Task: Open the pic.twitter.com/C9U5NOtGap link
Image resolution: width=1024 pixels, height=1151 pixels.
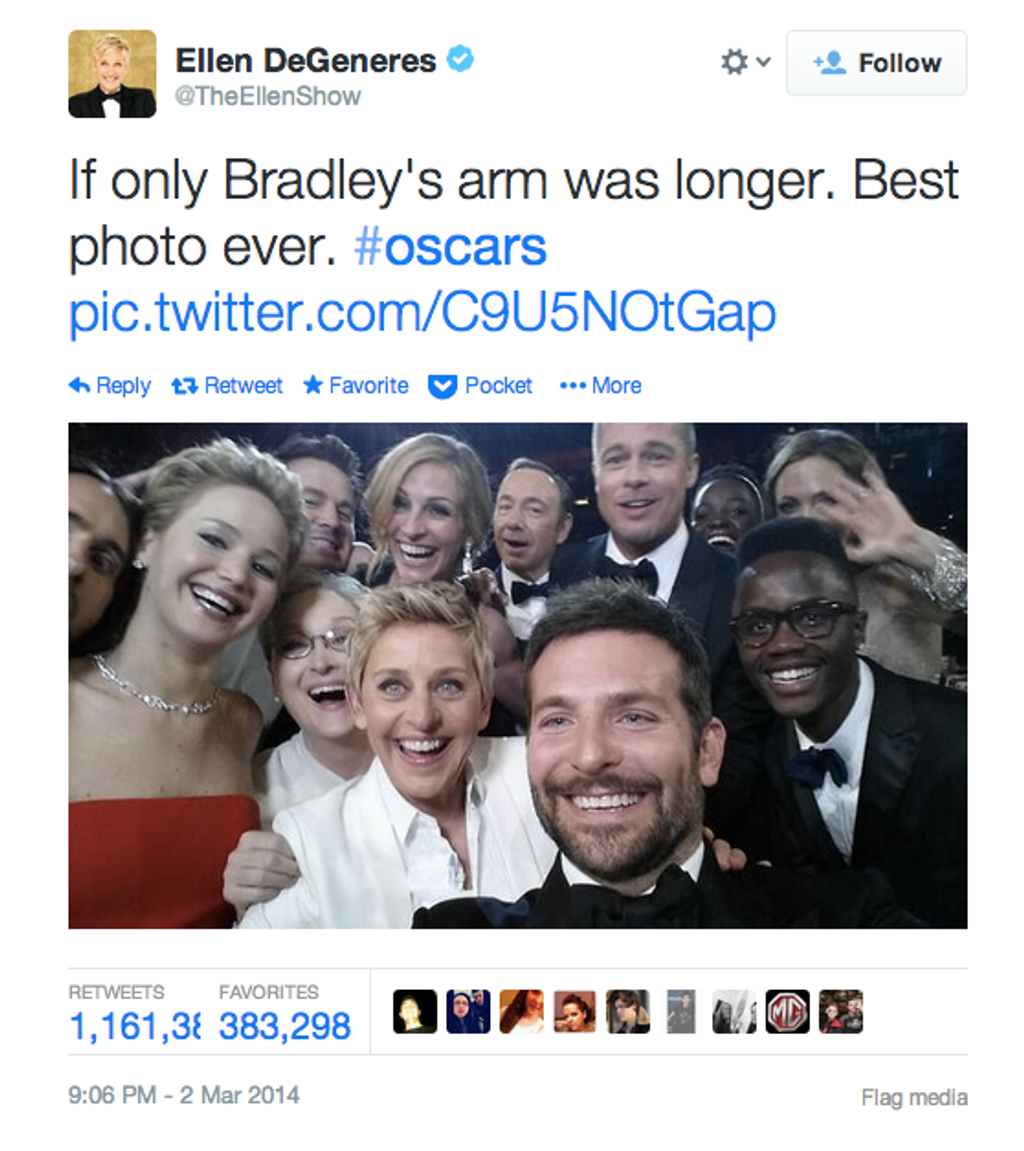Action: pyautogui.click(x=422, y=313)
